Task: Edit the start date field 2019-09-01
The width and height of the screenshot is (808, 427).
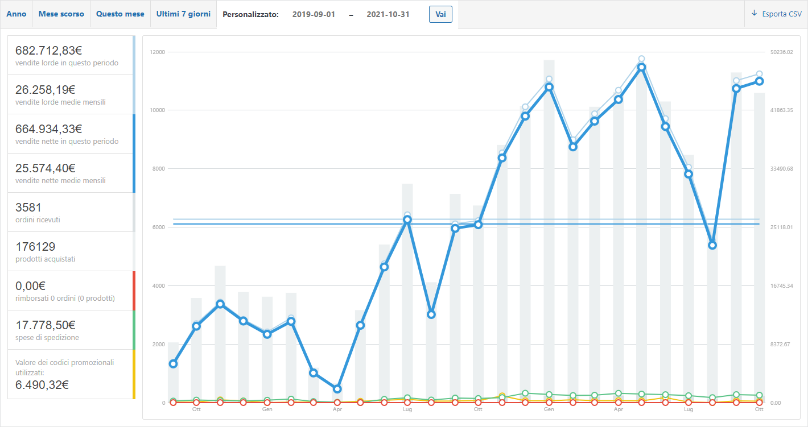Action: (314, 14)
